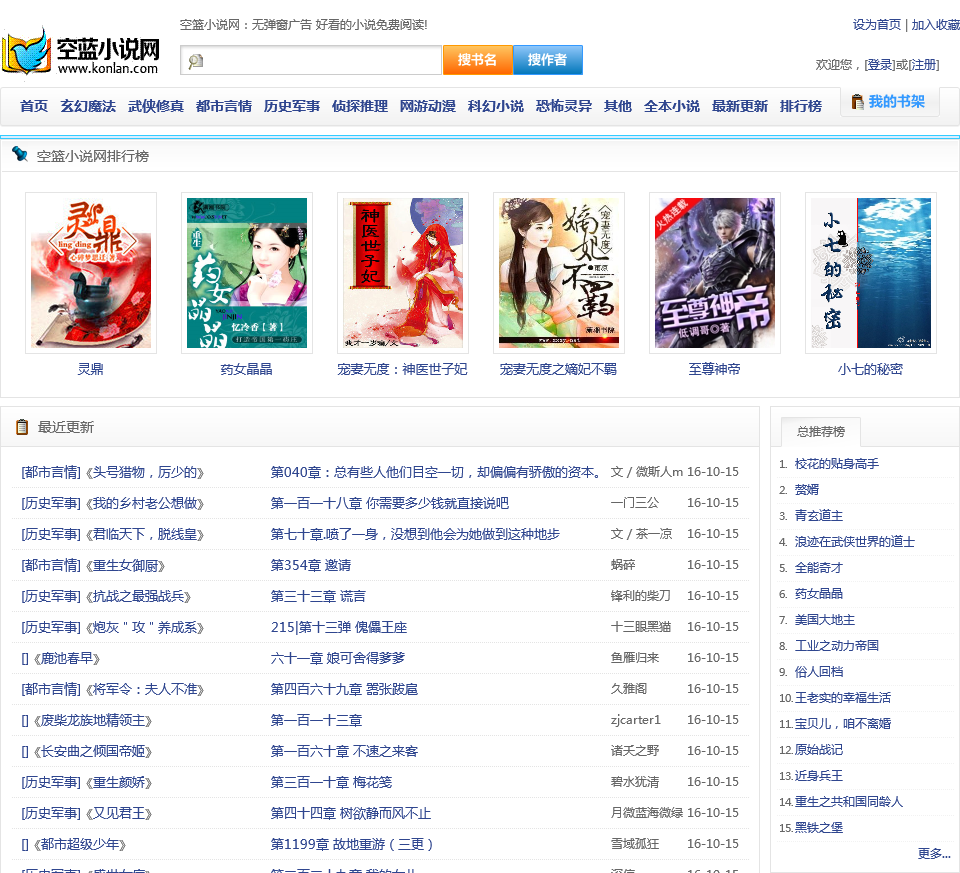The width and height of the screenshot is (960, 873).
Task: Focus the book search input field
Action: pos(311,60)
